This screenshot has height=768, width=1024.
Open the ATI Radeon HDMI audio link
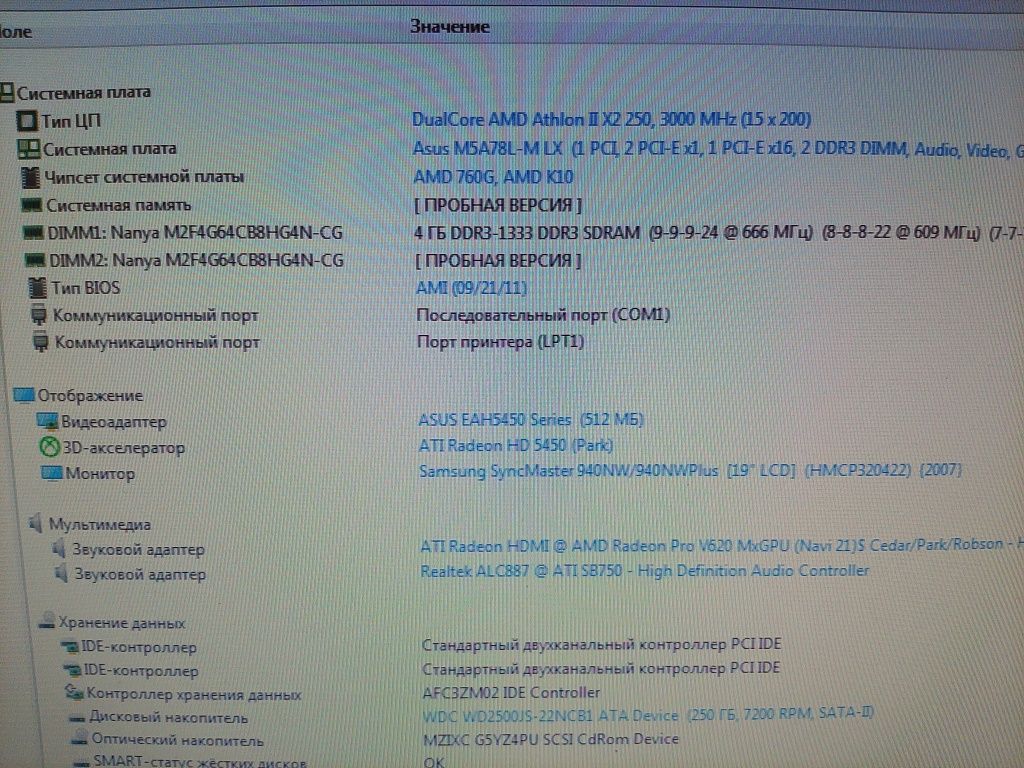pyautogui.click(x=722, y=545)
